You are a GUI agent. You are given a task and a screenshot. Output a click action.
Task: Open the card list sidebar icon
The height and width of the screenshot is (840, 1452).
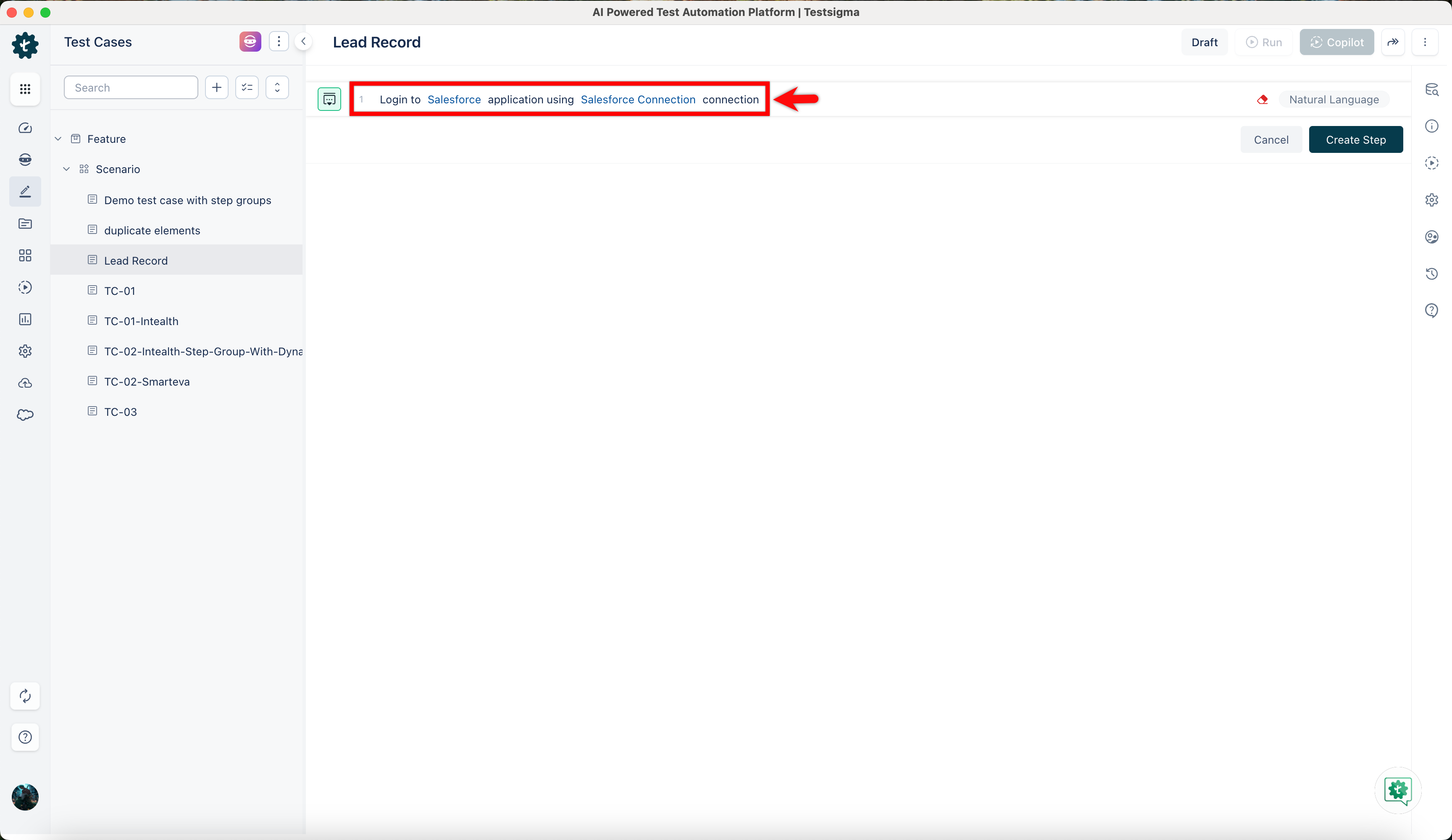pos(25,223)
